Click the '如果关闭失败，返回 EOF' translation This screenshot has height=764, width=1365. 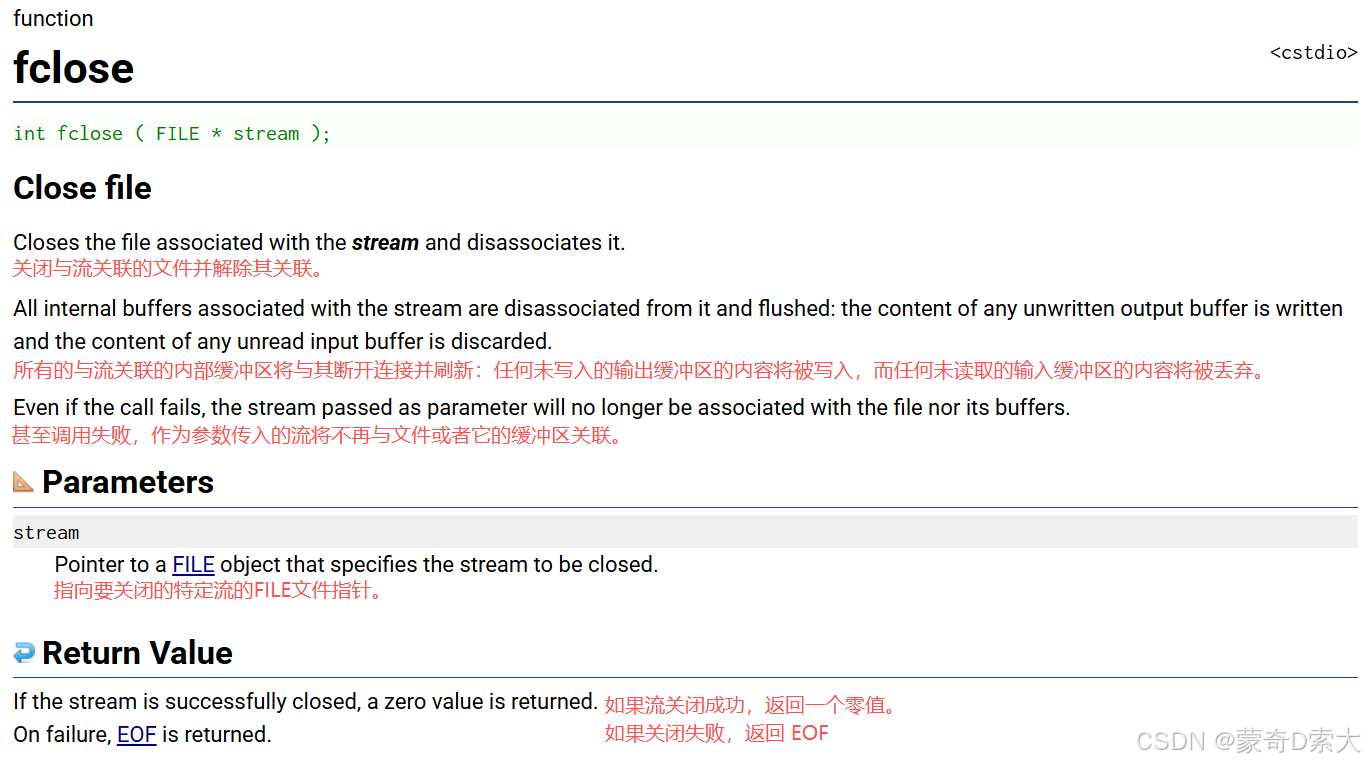pyautogui.click(x=717, y=733)
